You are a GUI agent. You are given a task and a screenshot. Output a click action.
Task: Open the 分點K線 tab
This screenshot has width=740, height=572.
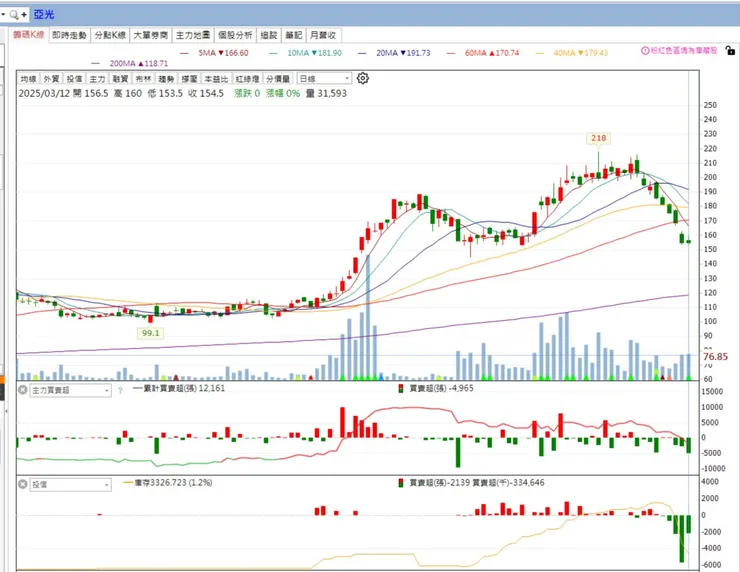(110, 35)
